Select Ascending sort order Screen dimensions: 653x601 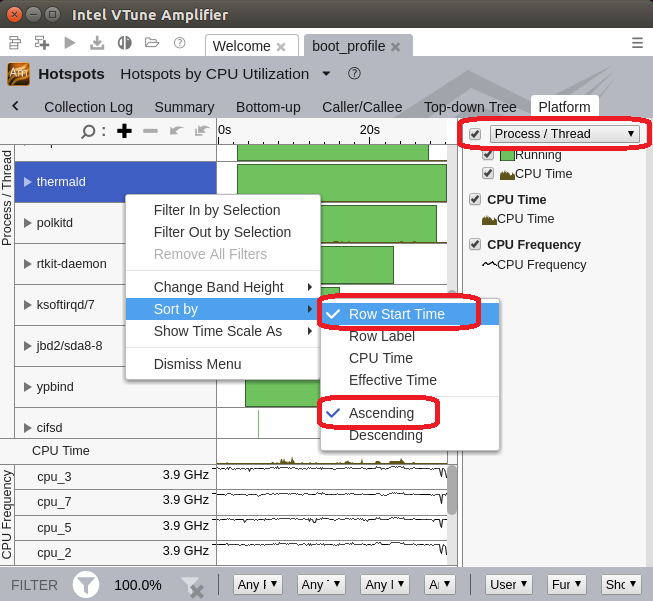[381, 413]
